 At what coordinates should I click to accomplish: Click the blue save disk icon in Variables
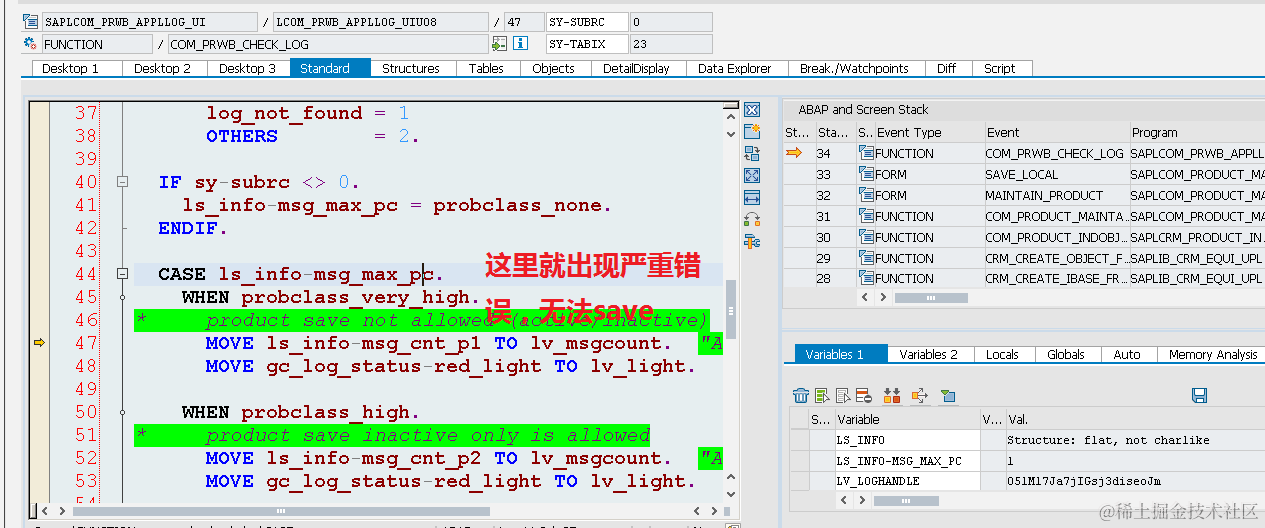tap(1200, 396)
